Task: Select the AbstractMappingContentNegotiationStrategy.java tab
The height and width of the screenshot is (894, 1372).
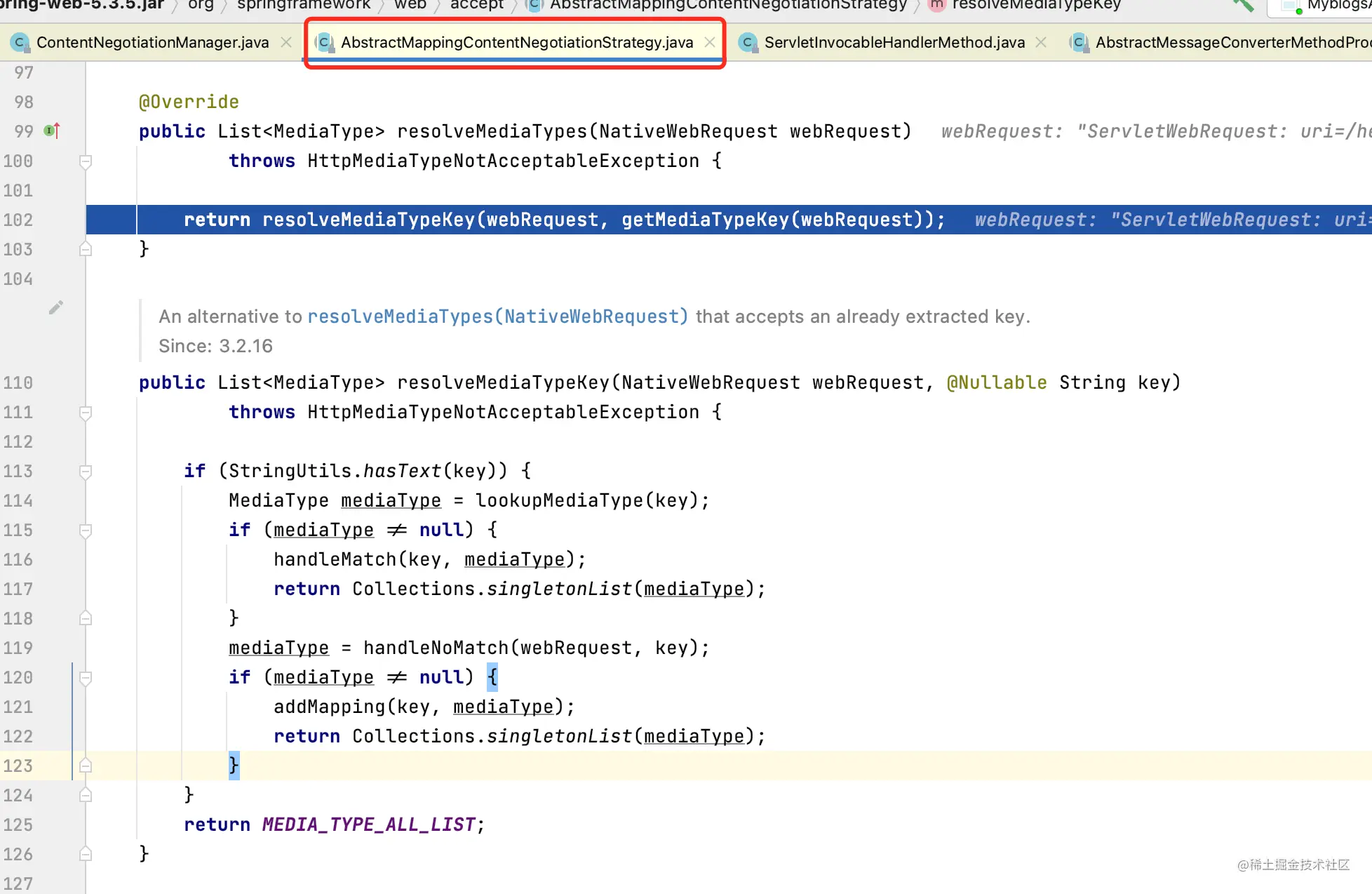Action: click(x=516, y=42)
